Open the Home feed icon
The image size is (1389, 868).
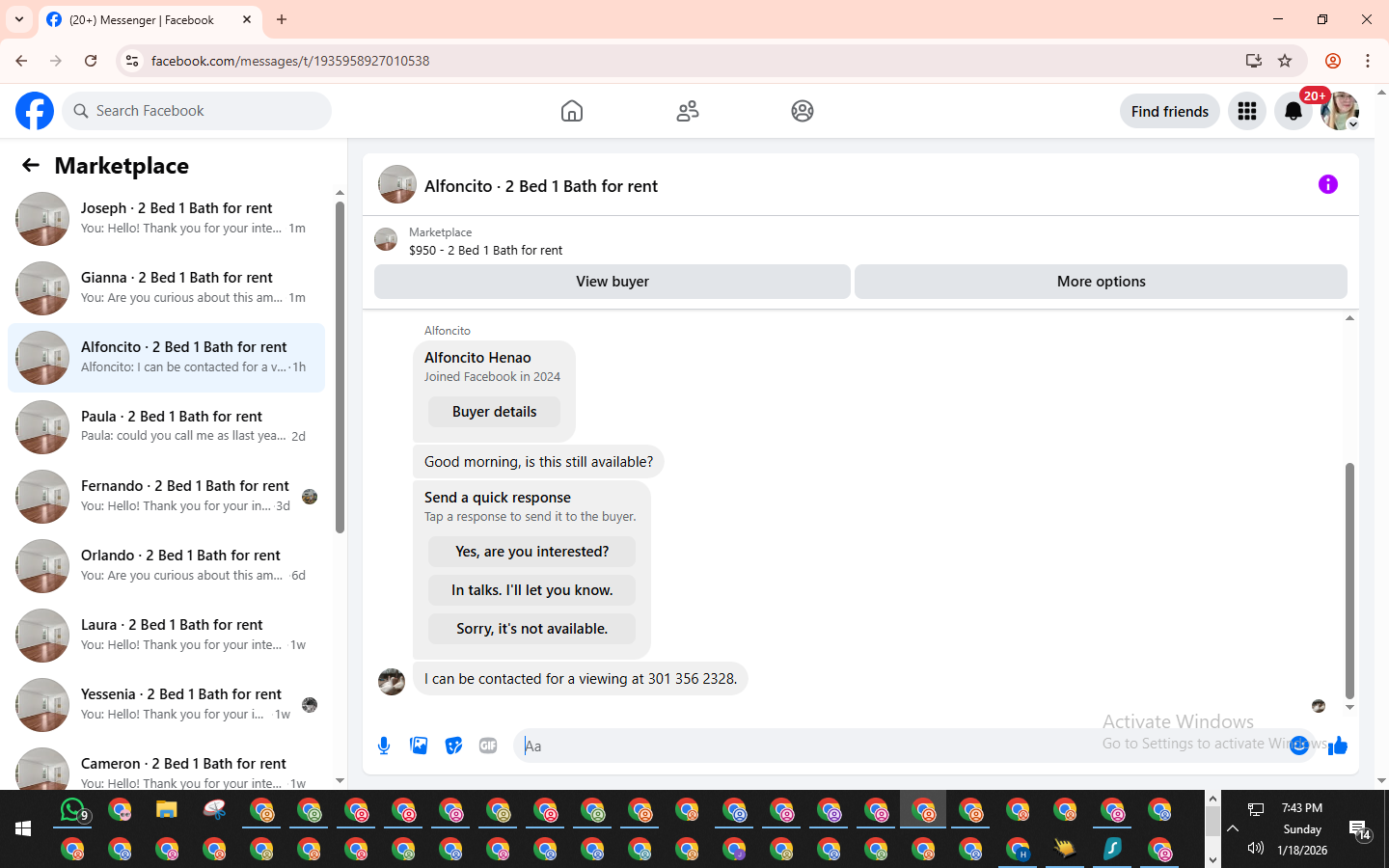[572, 111]
